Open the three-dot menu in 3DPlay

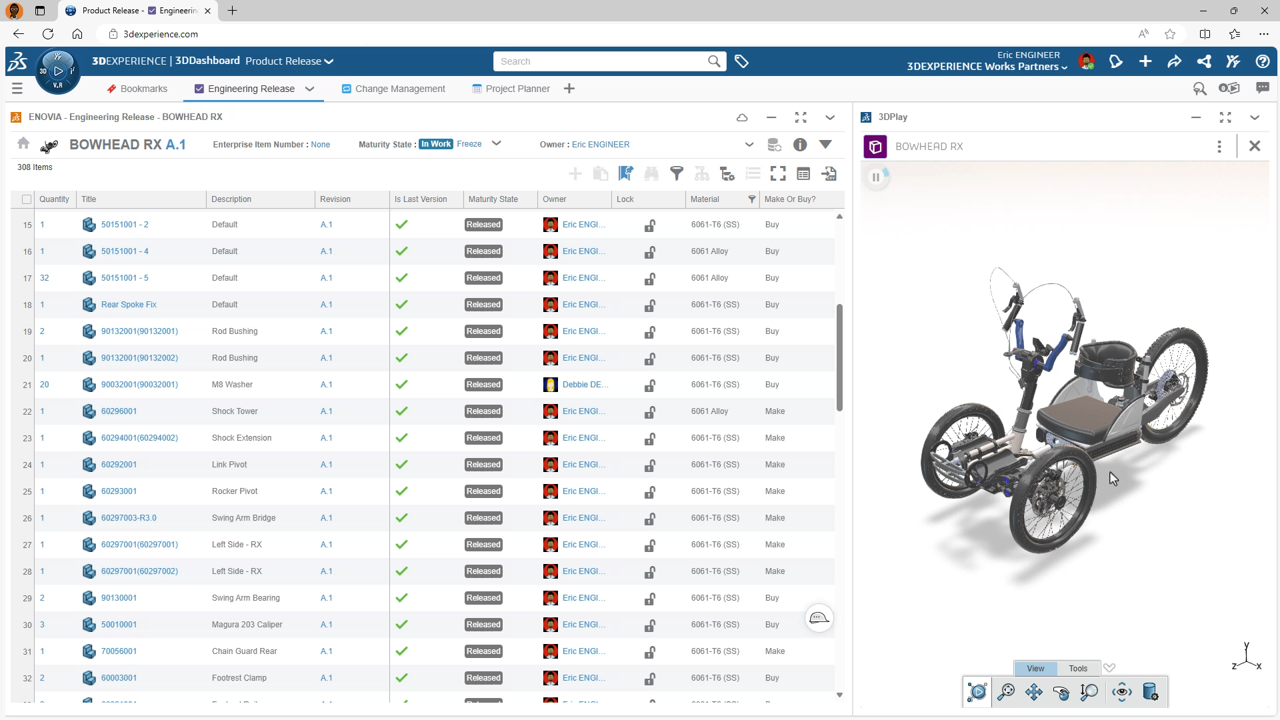pyautogui.click(x=1219, y=146)
